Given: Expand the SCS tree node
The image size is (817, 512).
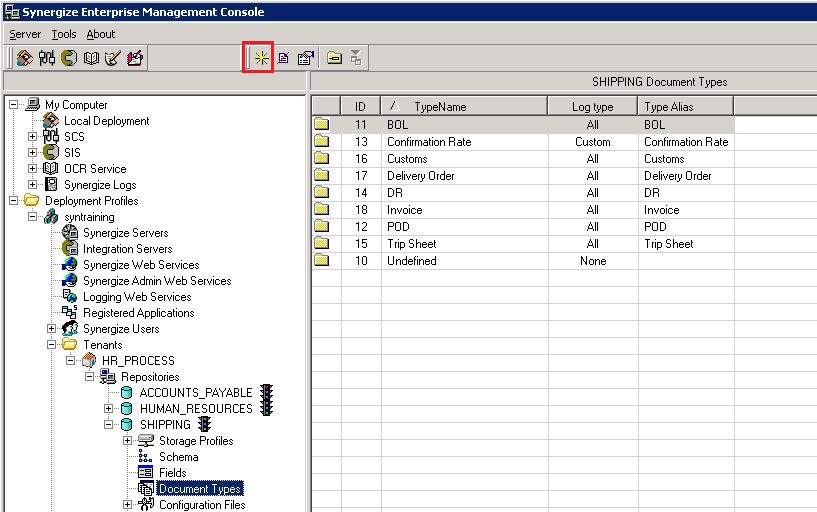Looking at the screenshot, I should click(32, 136).
